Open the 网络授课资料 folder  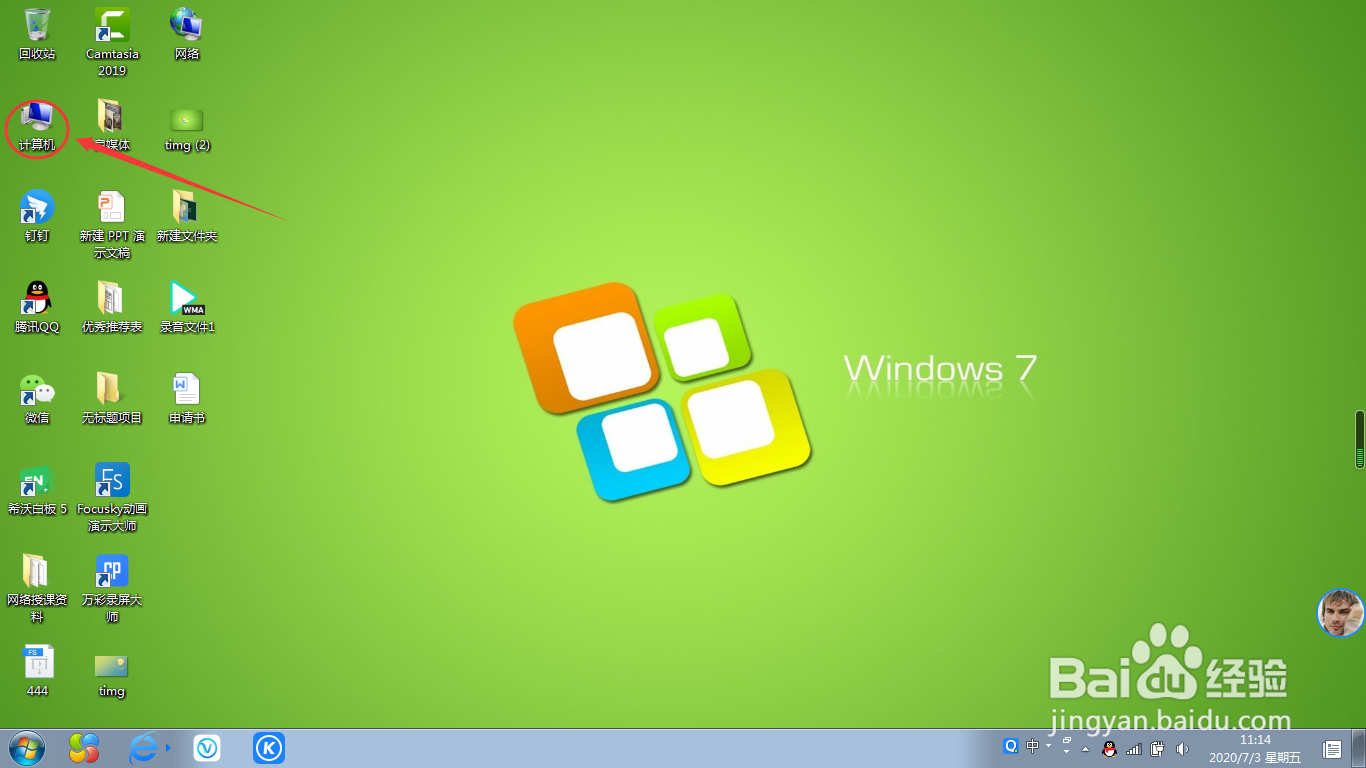[37, 589]
